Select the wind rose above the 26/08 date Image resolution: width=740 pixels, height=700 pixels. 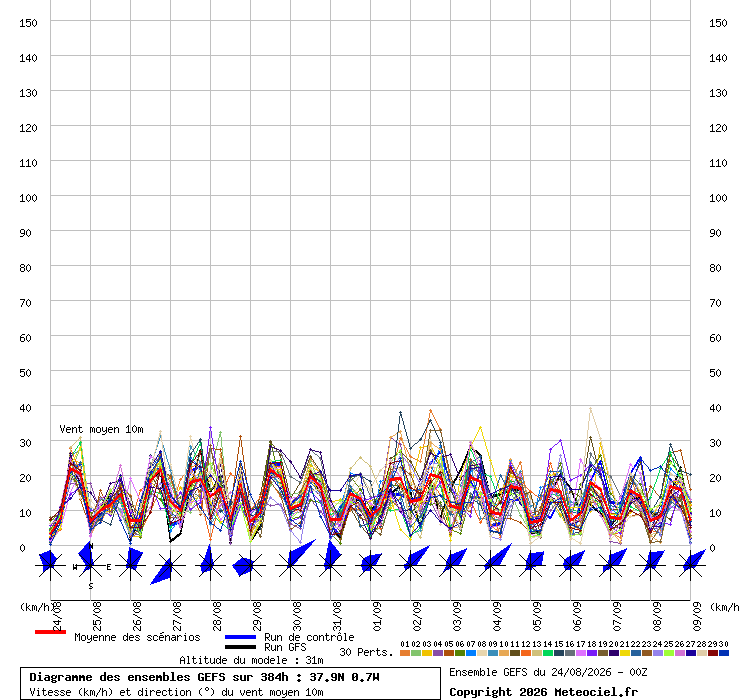(x=131, y=565)
